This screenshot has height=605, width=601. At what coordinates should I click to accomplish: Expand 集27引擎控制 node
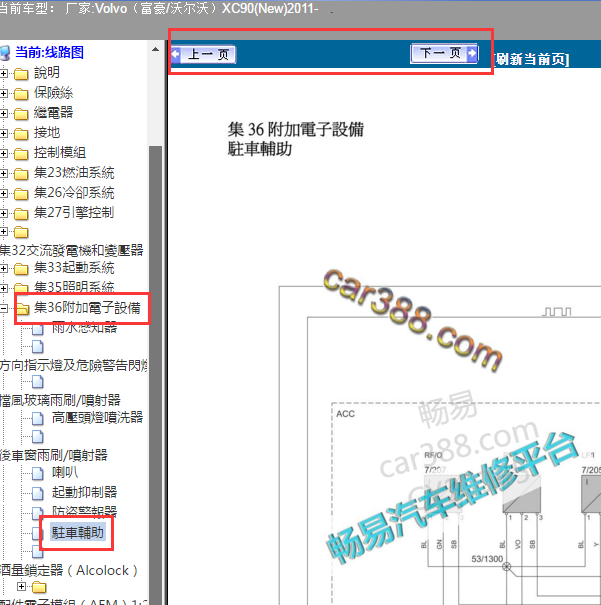click(3, 213)
